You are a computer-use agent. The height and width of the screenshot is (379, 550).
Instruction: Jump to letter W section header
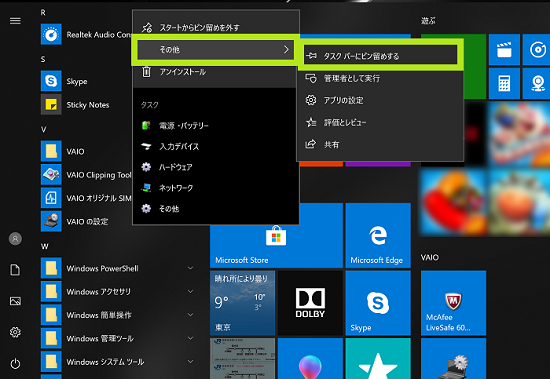tap(45, 246)
